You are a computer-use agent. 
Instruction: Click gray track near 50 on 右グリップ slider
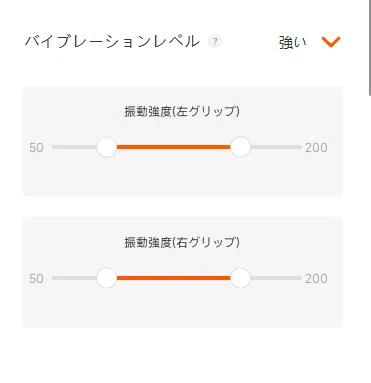[x=74, y=278]
